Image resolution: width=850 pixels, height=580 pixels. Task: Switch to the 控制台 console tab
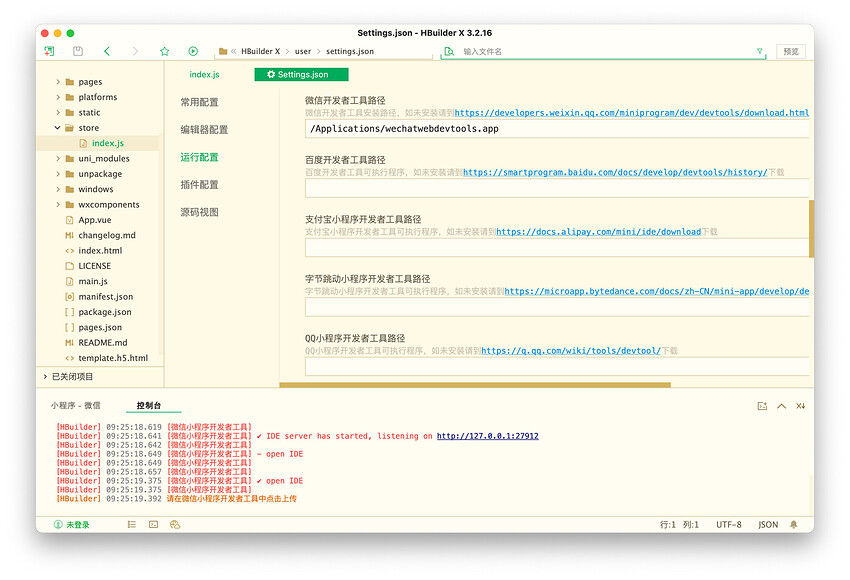[149, 405]
